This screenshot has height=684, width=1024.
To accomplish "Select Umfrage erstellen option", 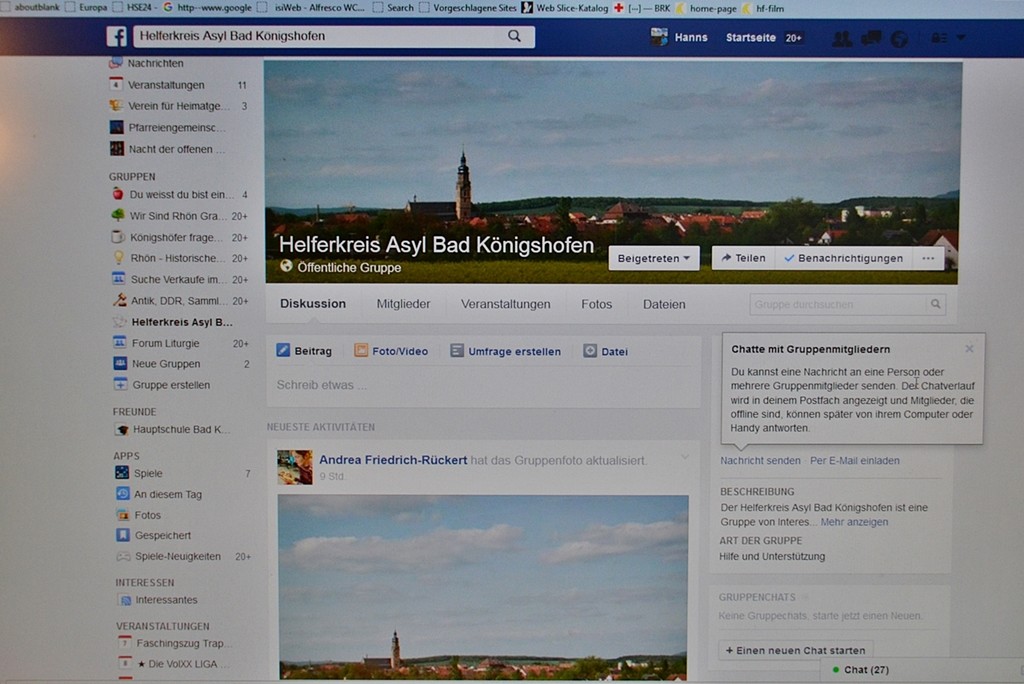I will point(505,351).
